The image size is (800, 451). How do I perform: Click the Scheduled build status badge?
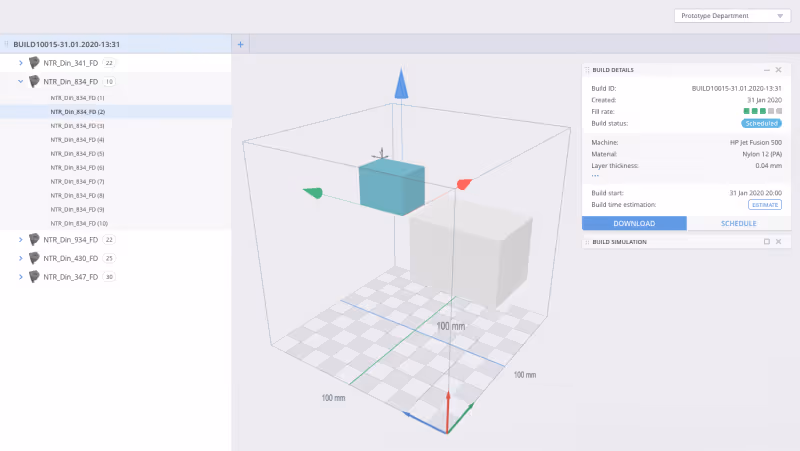click(761, 123)
